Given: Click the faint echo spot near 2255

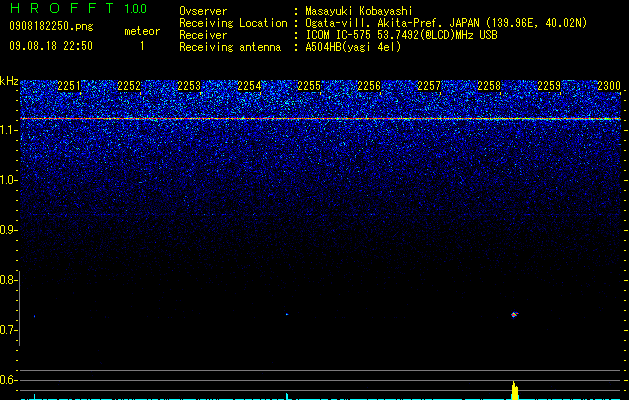Looking at the screenshot, I should (287, 314).
